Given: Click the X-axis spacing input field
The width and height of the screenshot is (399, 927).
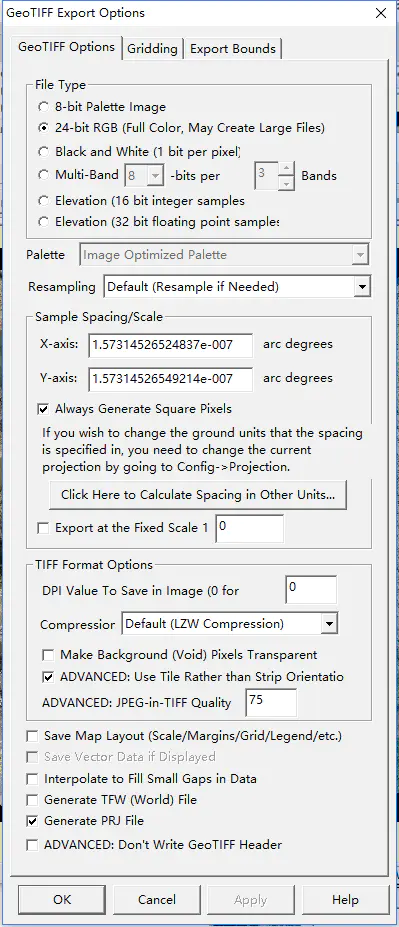Looking at the screenshot, I should 171,345.
